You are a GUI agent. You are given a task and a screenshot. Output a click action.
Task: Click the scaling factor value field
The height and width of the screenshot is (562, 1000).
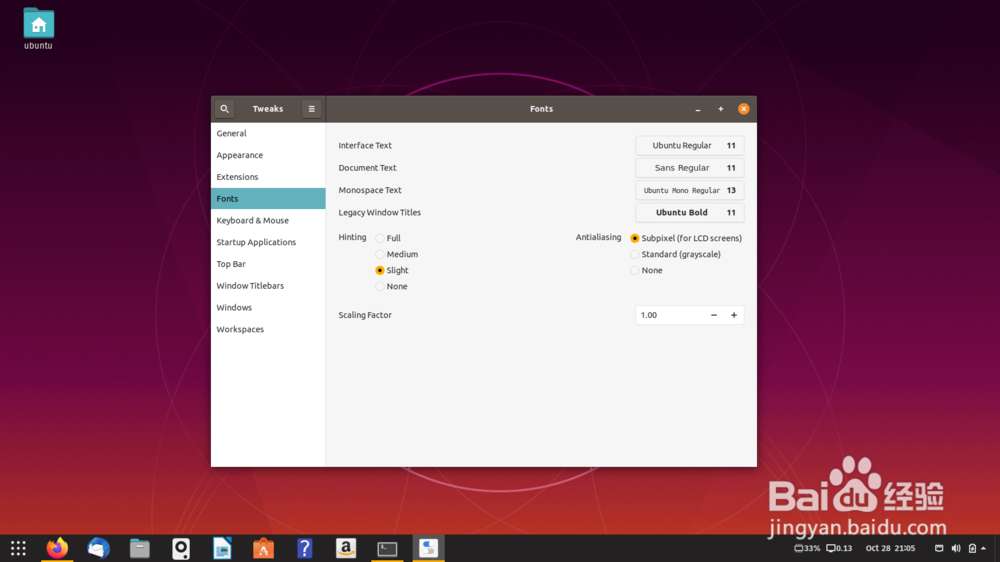[670, 315]
